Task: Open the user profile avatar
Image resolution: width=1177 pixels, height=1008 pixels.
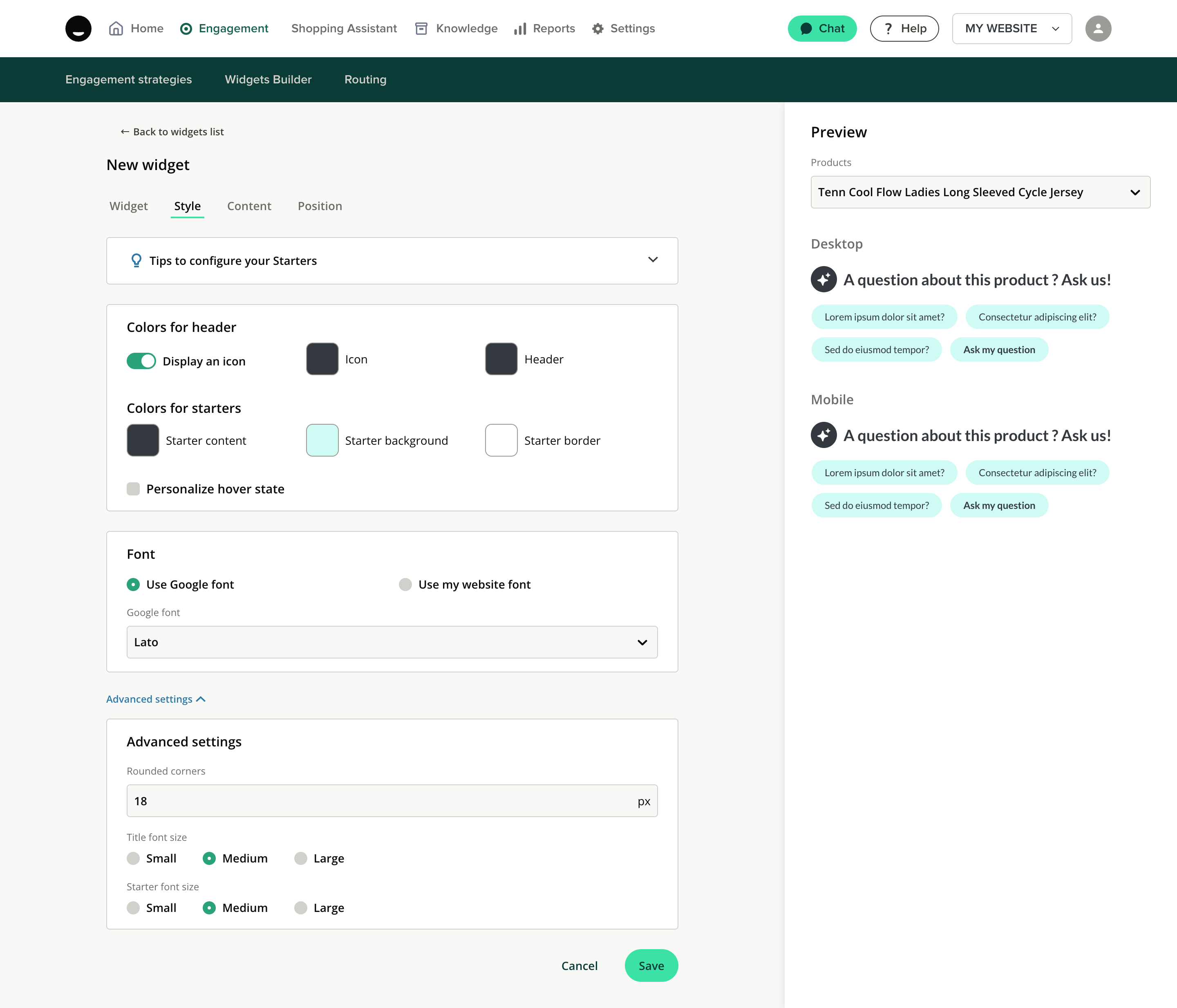Action: point(1097,29)
